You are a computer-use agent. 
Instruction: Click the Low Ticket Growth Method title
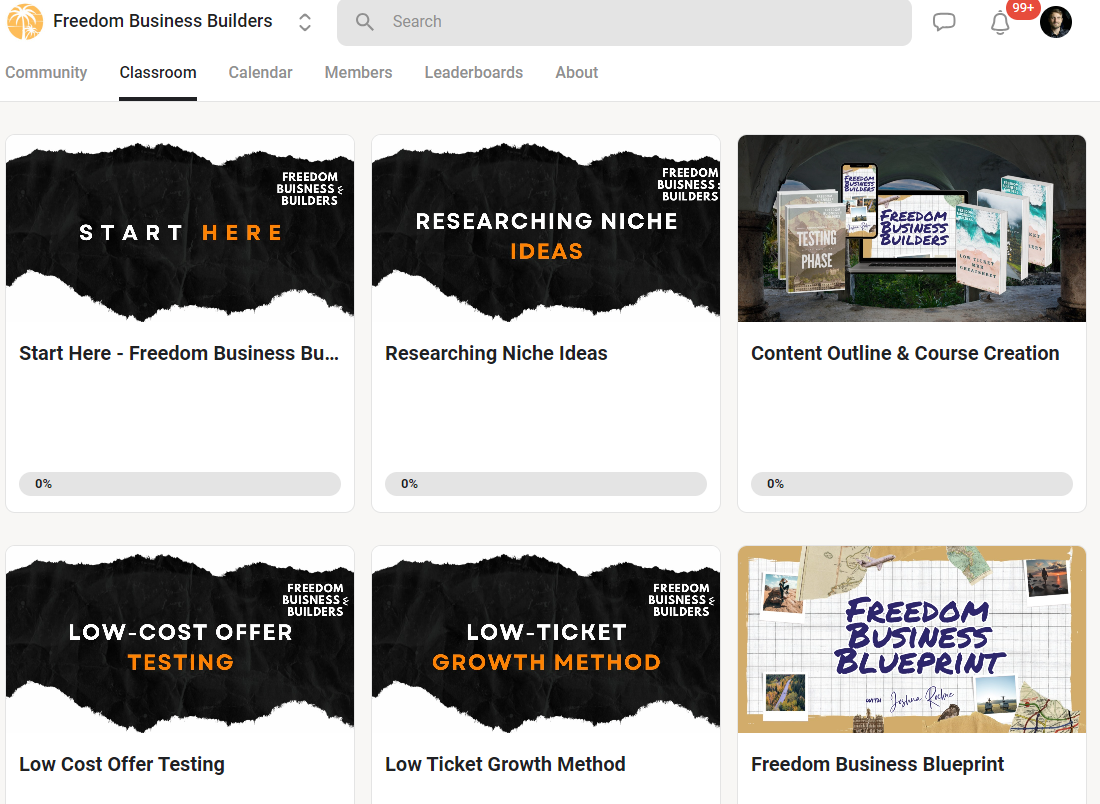[505, 764]
